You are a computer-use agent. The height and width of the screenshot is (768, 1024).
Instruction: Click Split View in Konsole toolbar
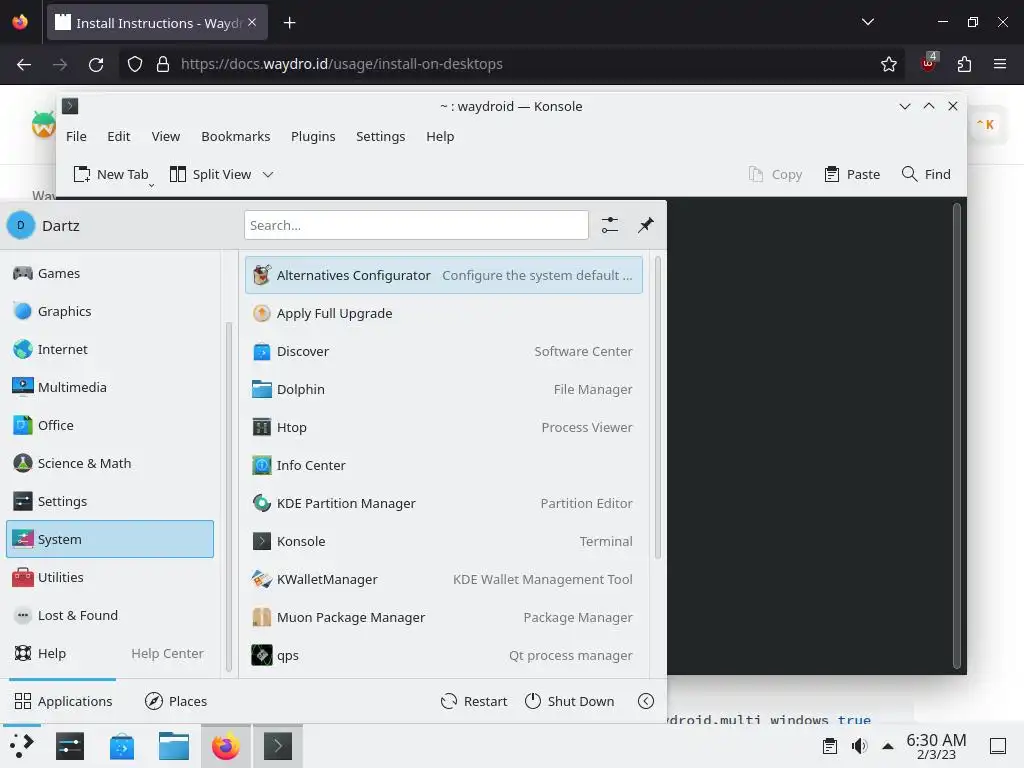[x=210, y=174]
